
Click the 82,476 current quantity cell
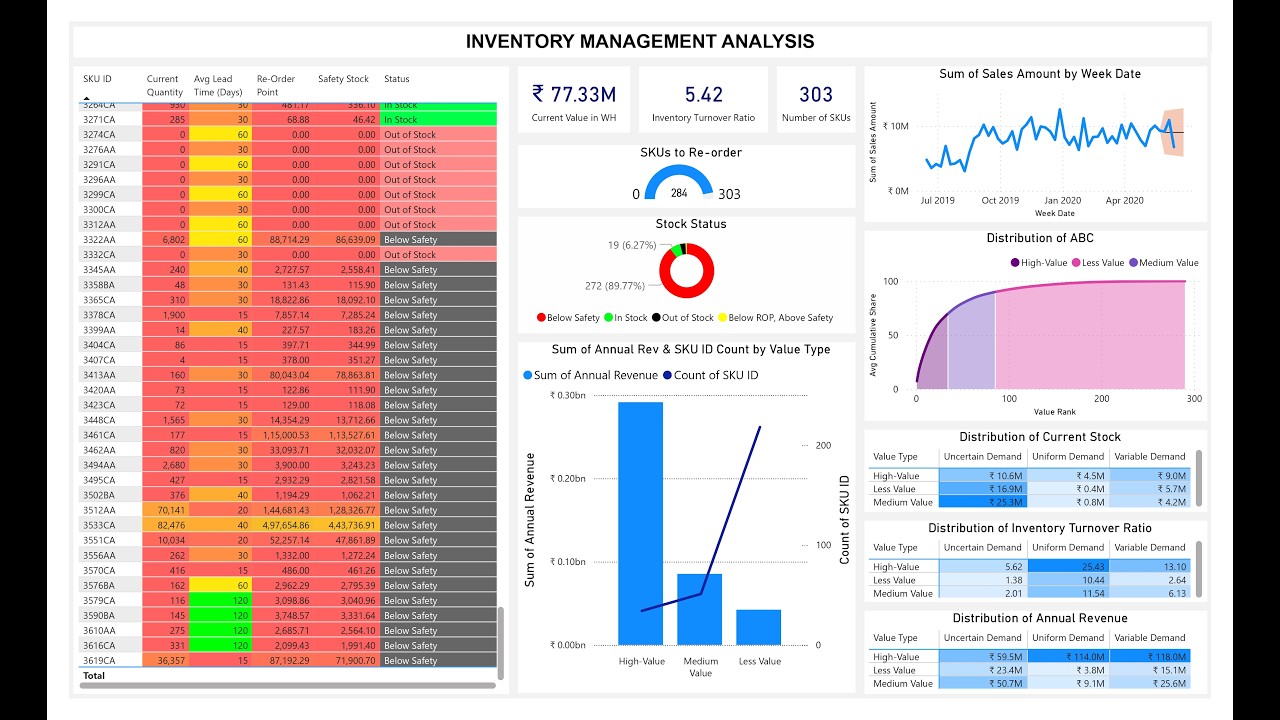click(165, 525)
